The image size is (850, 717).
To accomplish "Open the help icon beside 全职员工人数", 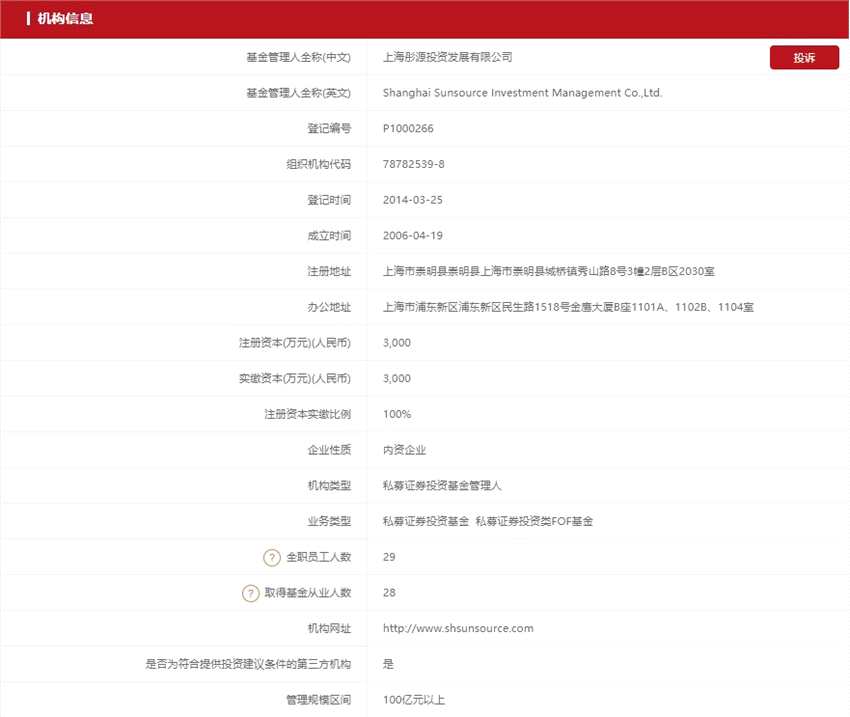I will click(x=272, y=557).
